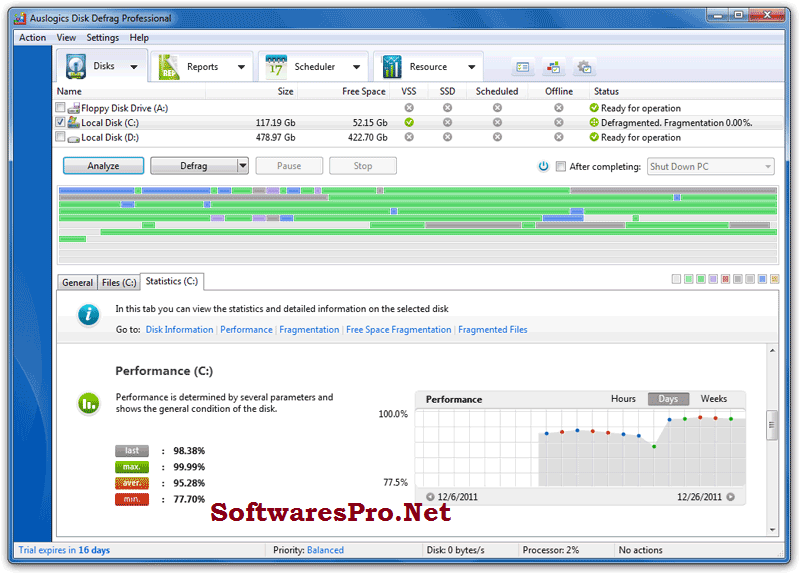Image resolution: width=800 pixels, height=574 pixels.
Task: Click the Resource chart icon
Action: pyautogui.click(x=392, y=67)
